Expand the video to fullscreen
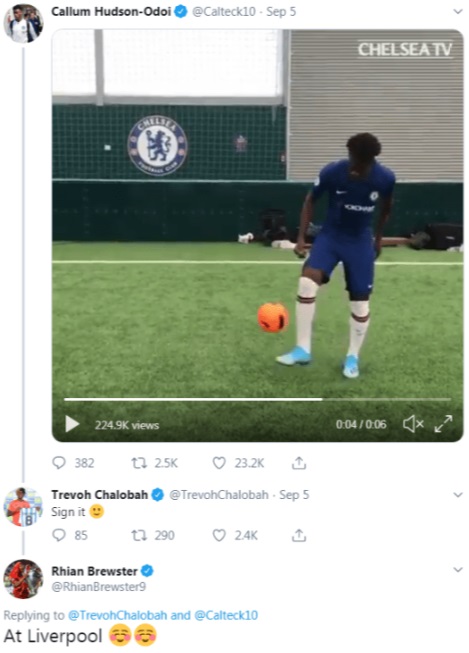Image resolution: width=469 pixels, height=653 pixels. 443,424
